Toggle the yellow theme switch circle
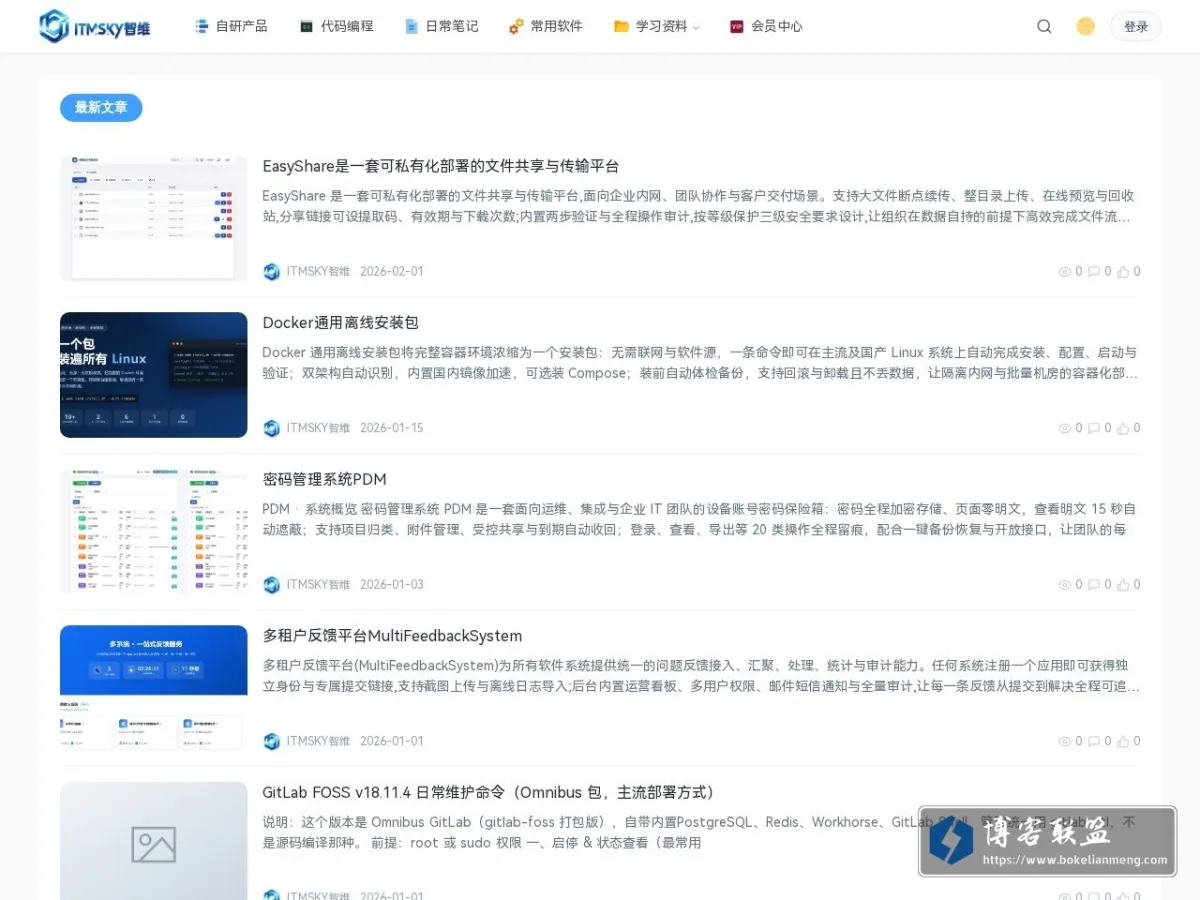1200x900 pixels. 1085,27
